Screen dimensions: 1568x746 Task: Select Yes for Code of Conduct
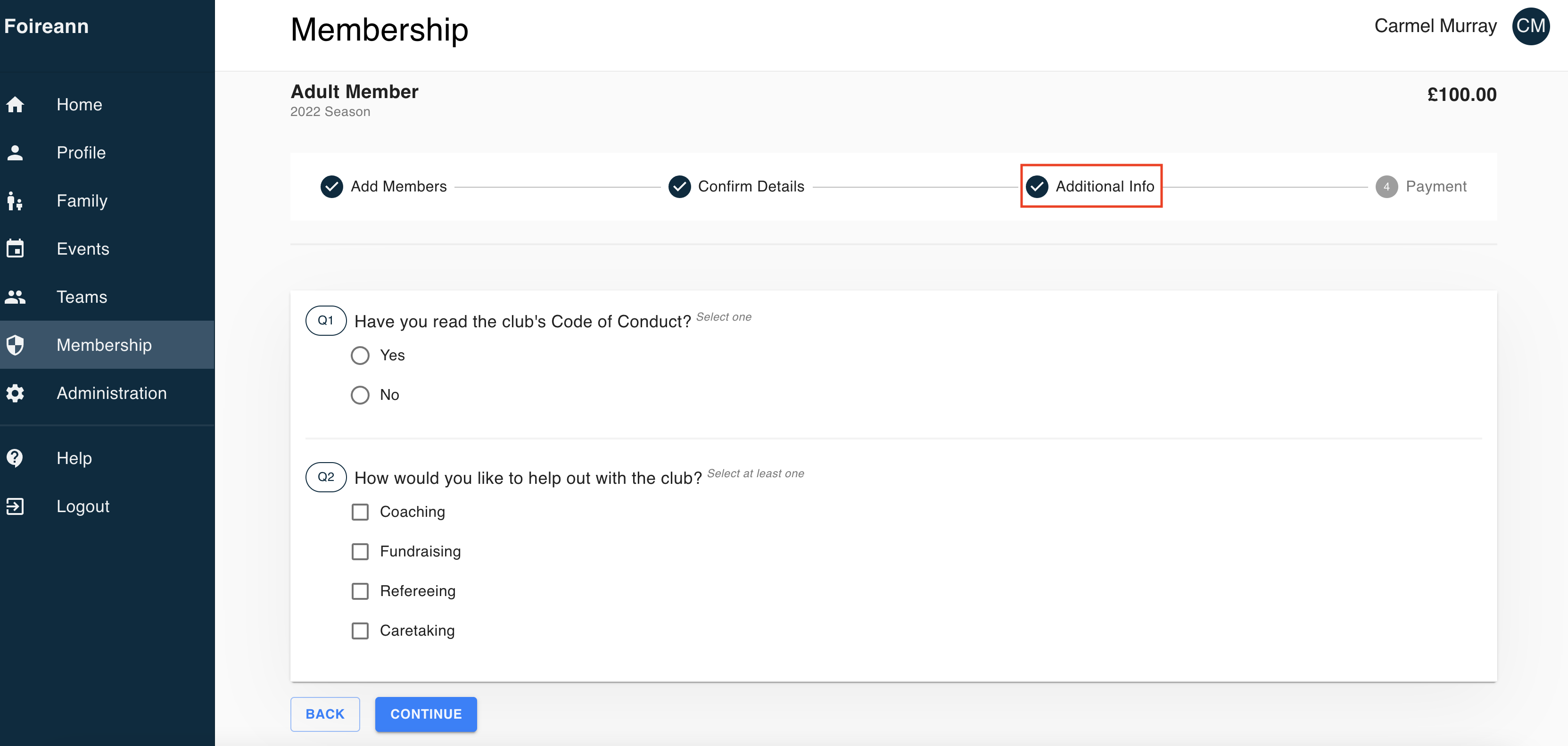click(360, 356)
